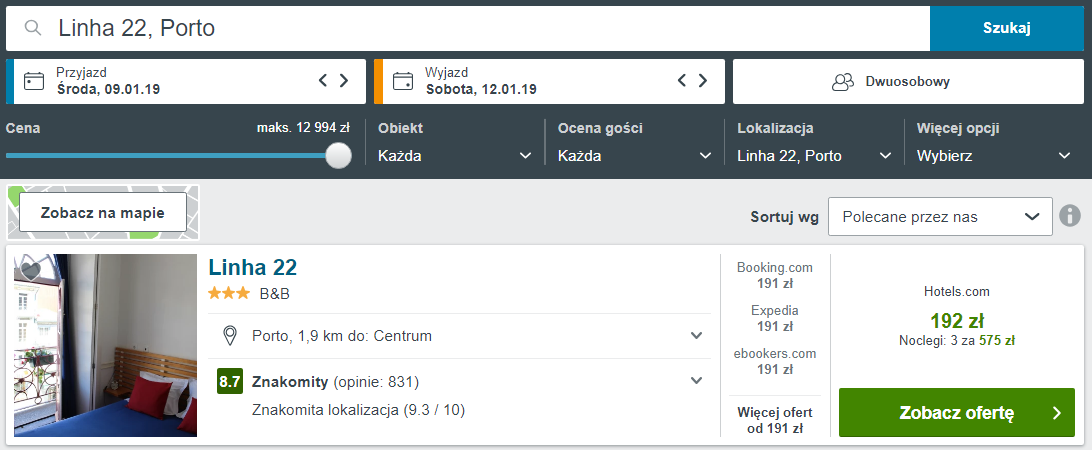Open the check-in calendar icon
Viewport: 1092px width, 450px height.
coord(33,82)
